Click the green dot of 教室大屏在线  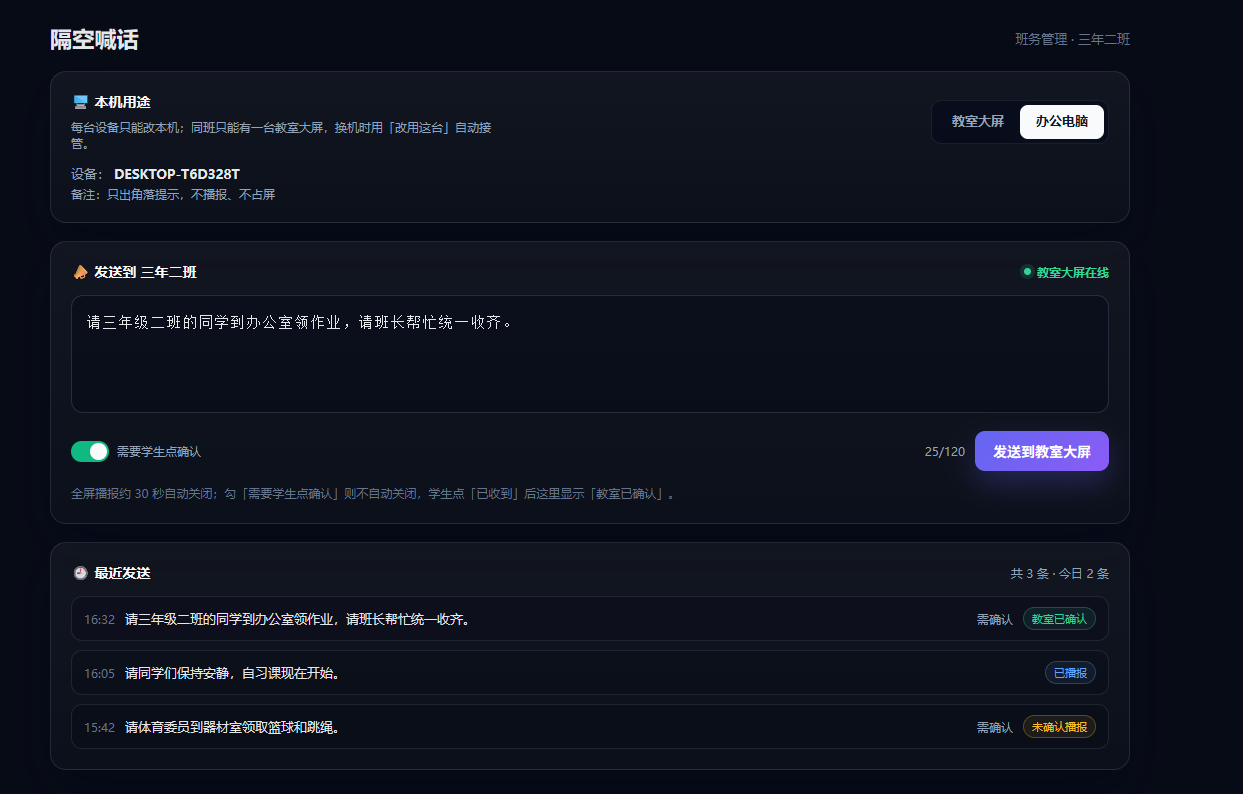tap(1027, 271)
